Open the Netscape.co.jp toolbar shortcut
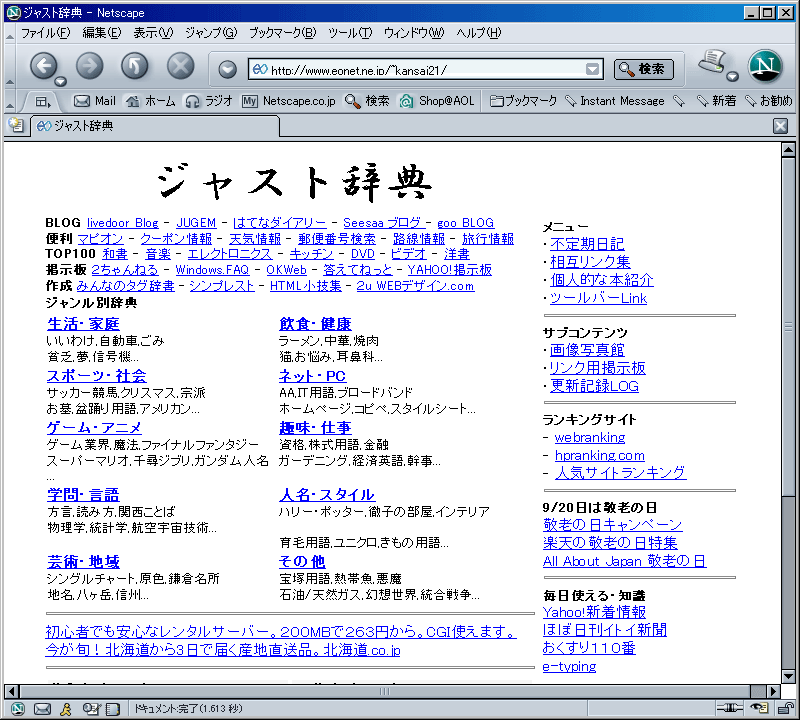The height and width of the screenshot is (720, 800). pos(289,101)
